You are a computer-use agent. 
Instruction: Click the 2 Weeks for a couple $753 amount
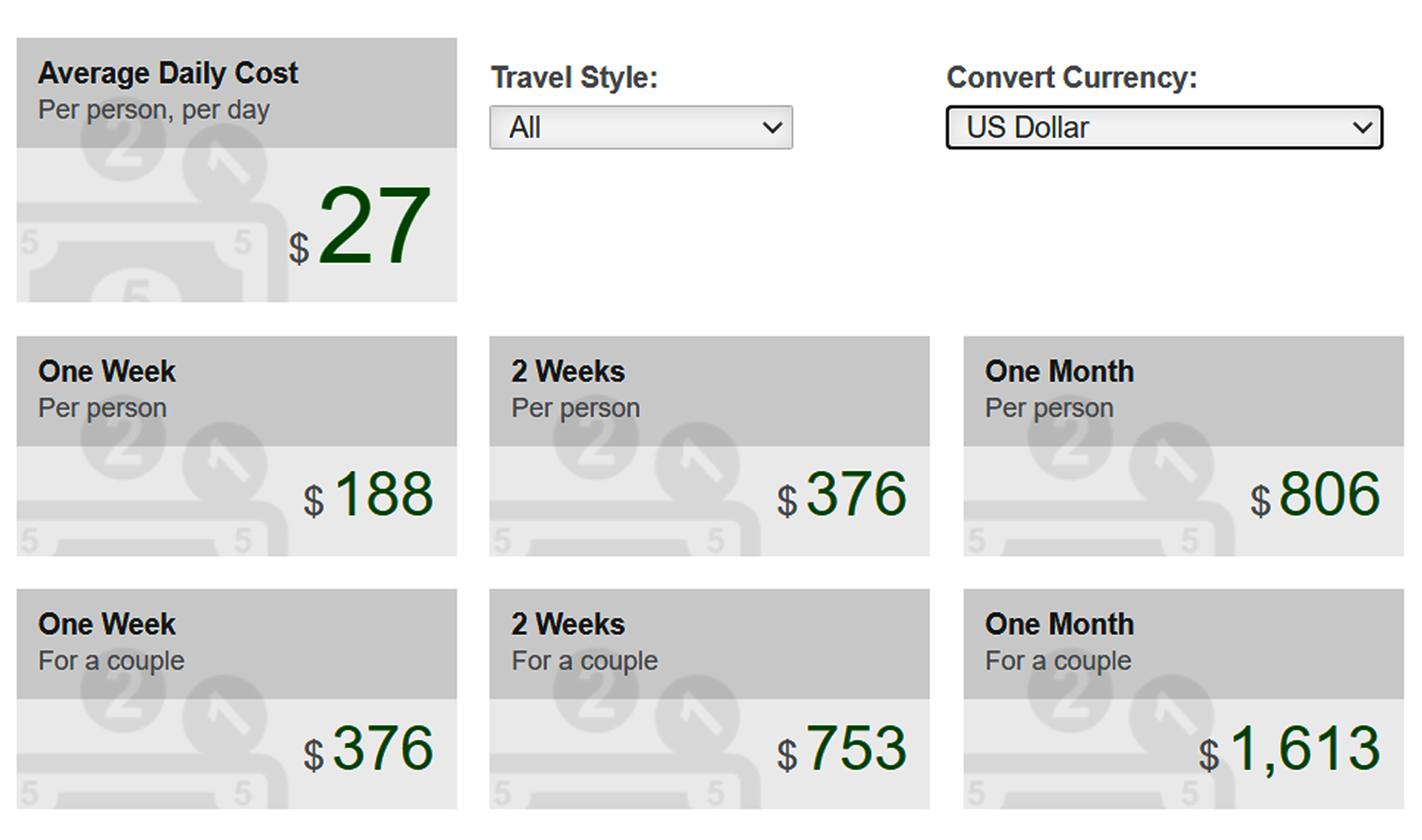point(841,748)
